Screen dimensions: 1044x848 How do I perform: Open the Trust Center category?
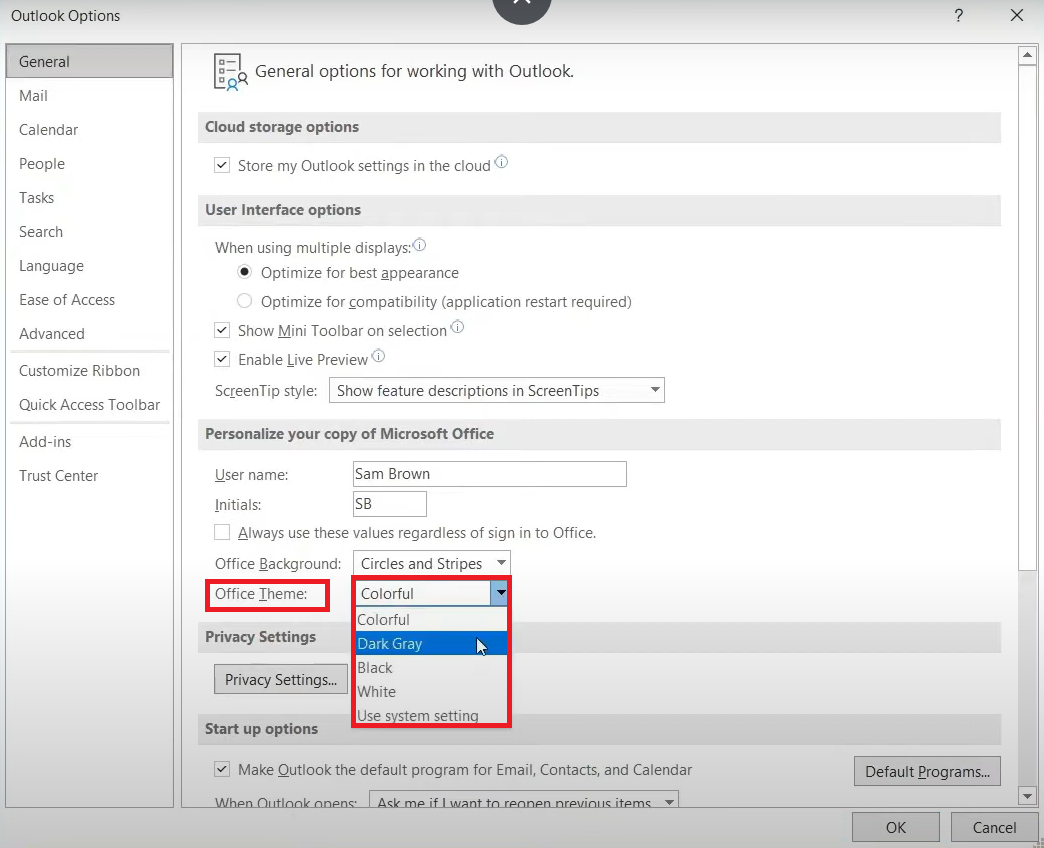pos(89,476)
